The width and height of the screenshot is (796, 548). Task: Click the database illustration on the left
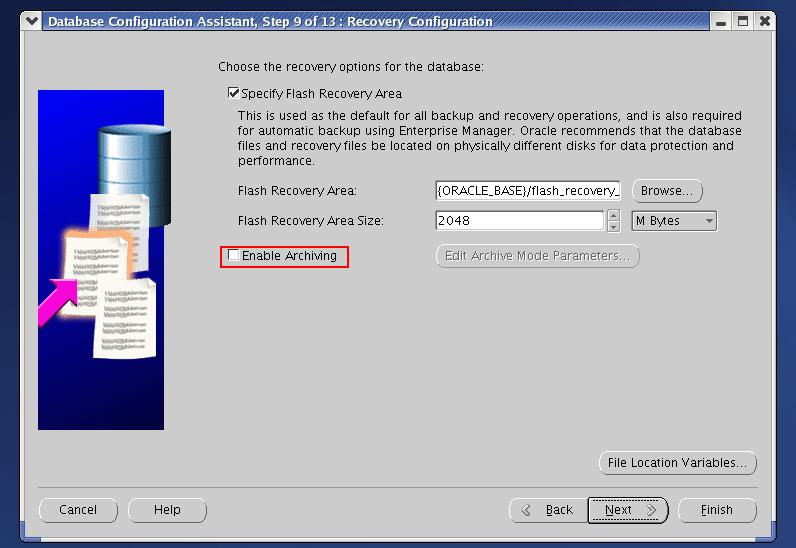click(x=101, y=260)
